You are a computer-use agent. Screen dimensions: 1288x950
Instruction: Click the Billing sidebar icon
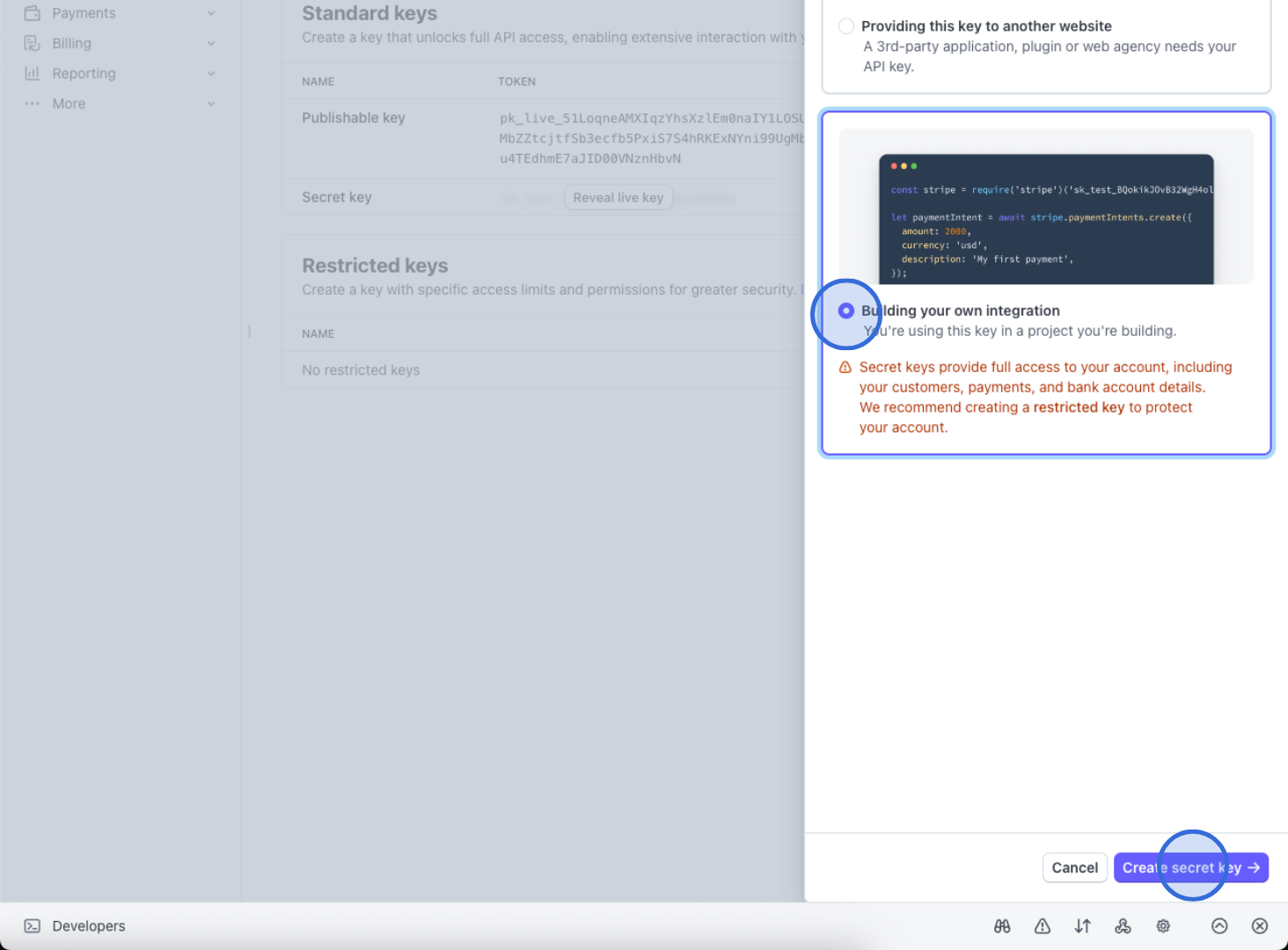33,43
